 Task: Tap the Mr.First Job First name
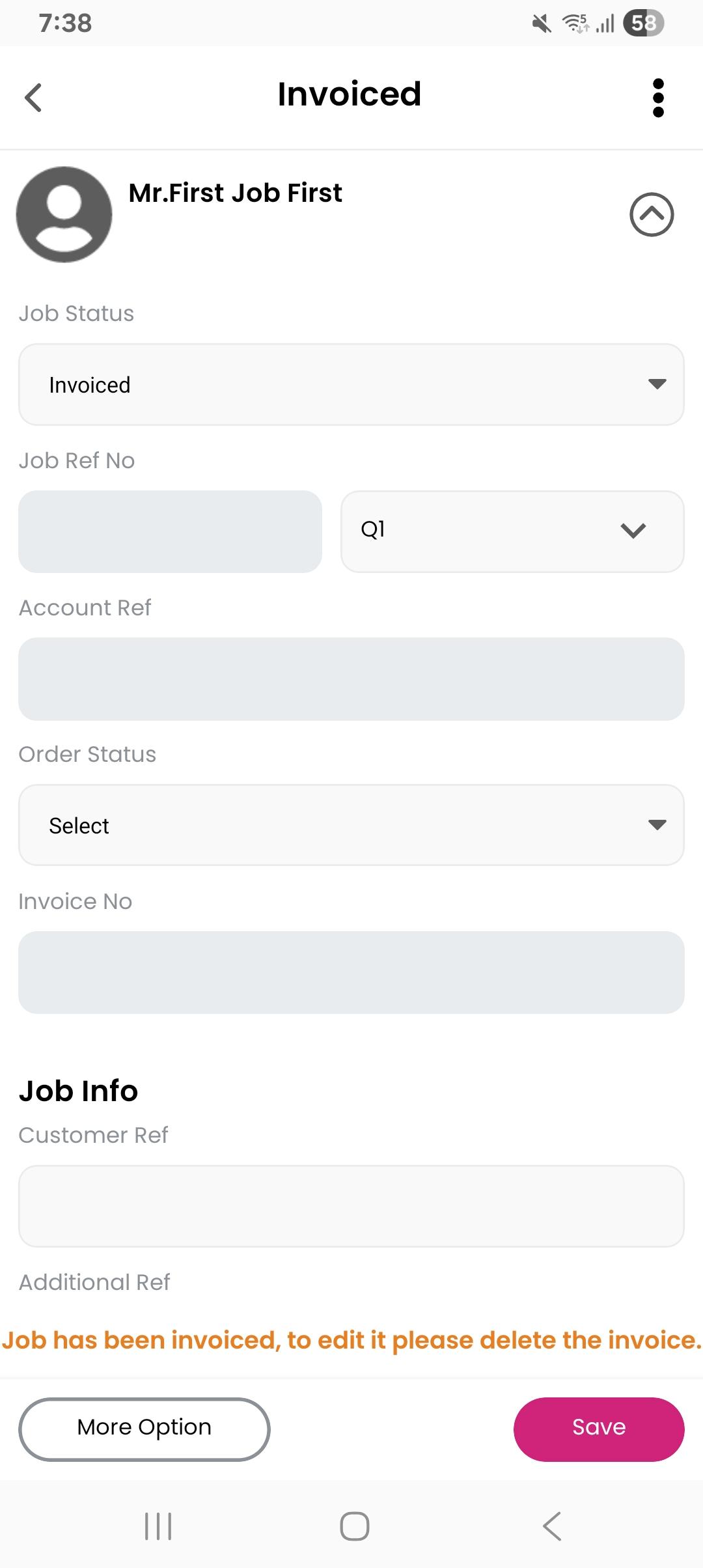tap(235, 193)
